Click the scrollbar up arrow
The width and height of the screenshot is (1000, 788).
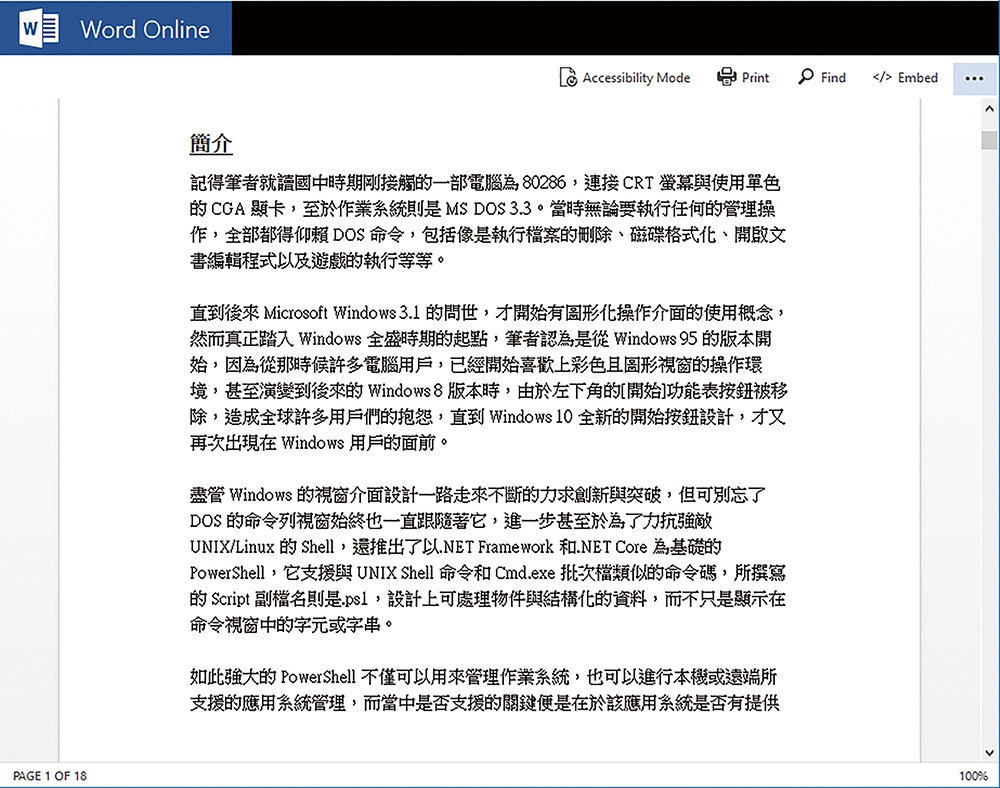(989, 109)
